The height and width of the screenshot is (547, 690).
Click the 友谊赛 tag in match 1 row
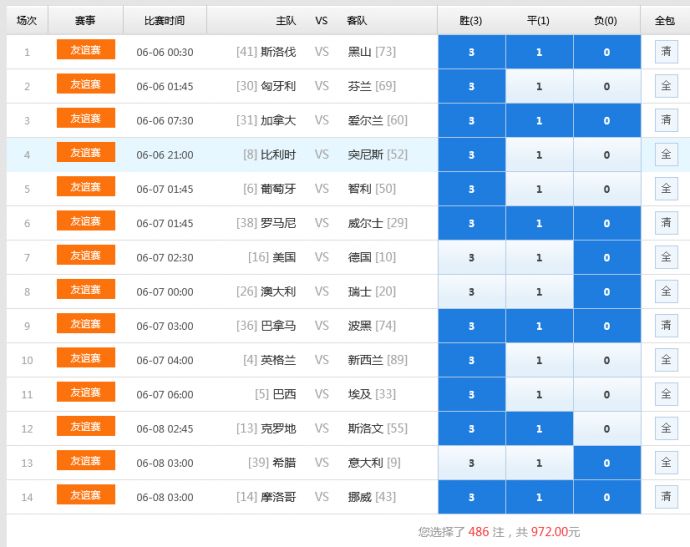pos(86,49)
